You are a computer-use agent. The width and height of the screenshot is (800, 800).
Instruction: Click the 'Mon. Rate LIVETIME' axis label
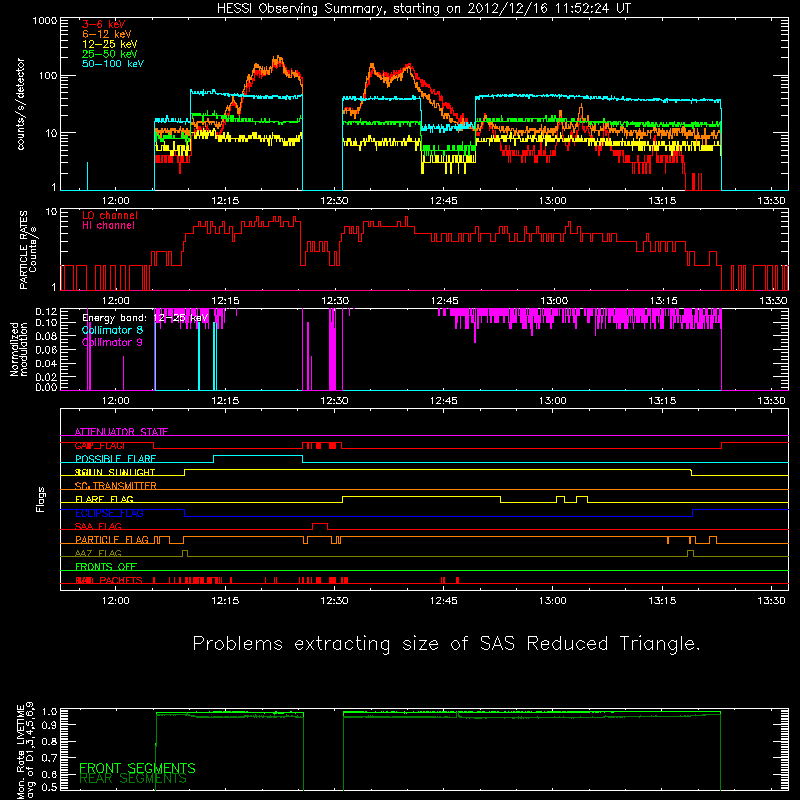(x=20, y=750)
